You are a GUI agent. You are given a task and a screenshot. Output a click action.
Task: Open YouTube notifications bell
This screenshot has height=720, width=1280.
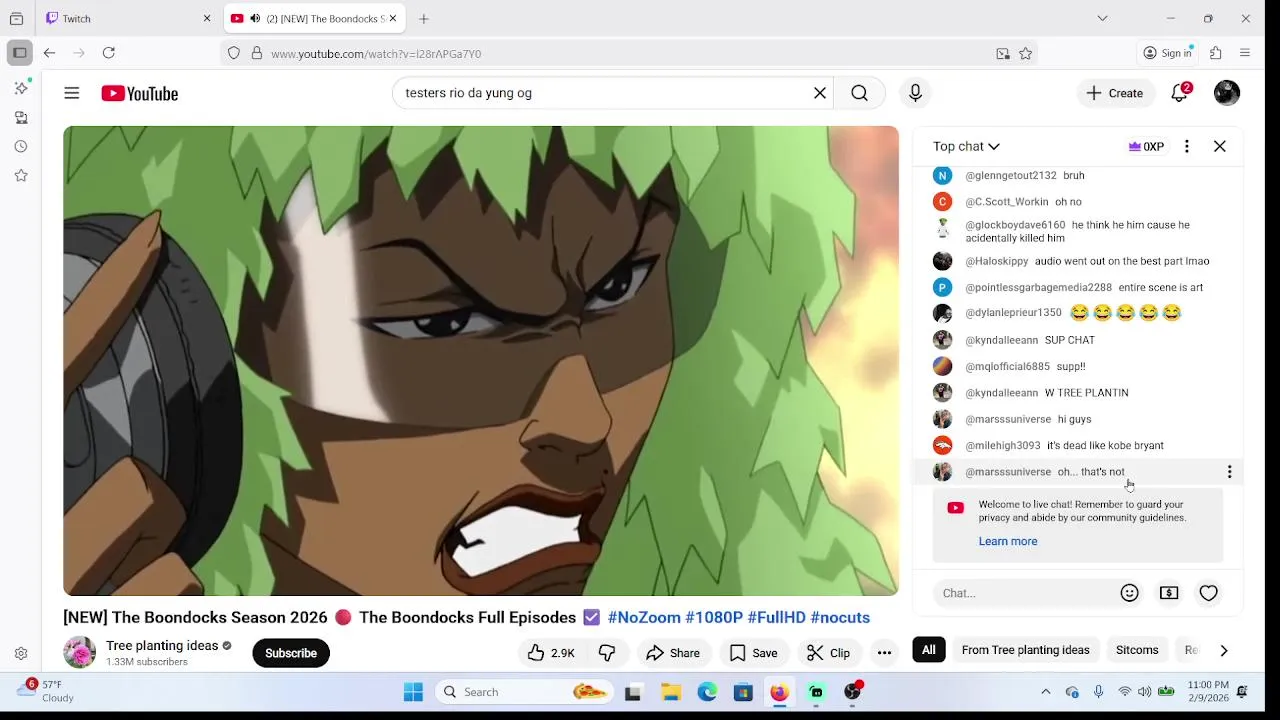tap(1180, 93)
